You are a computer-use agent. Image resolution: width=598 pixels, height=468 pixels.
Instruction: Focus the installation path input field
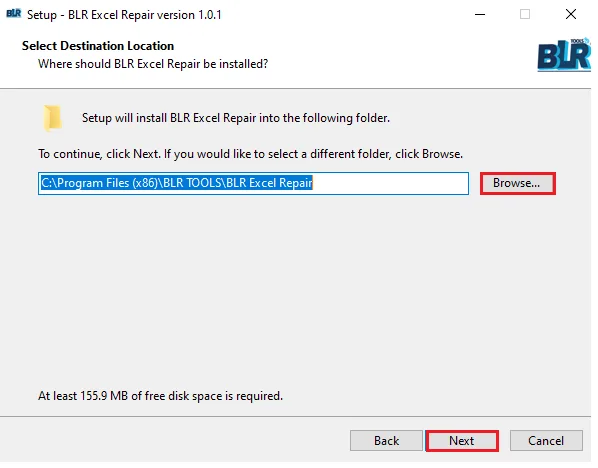click(x=253, y=183)
